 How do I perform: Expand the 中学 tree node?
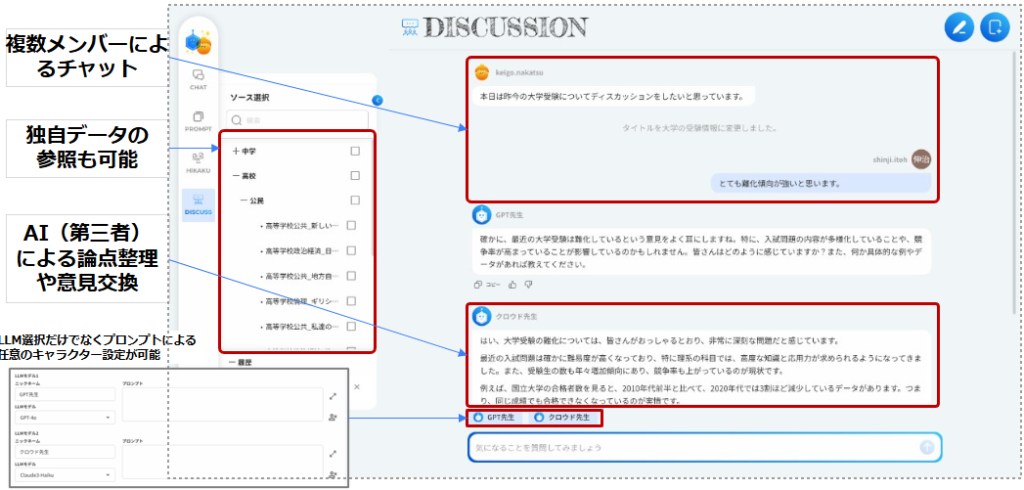pyautogui.click(x=235, y=152)
